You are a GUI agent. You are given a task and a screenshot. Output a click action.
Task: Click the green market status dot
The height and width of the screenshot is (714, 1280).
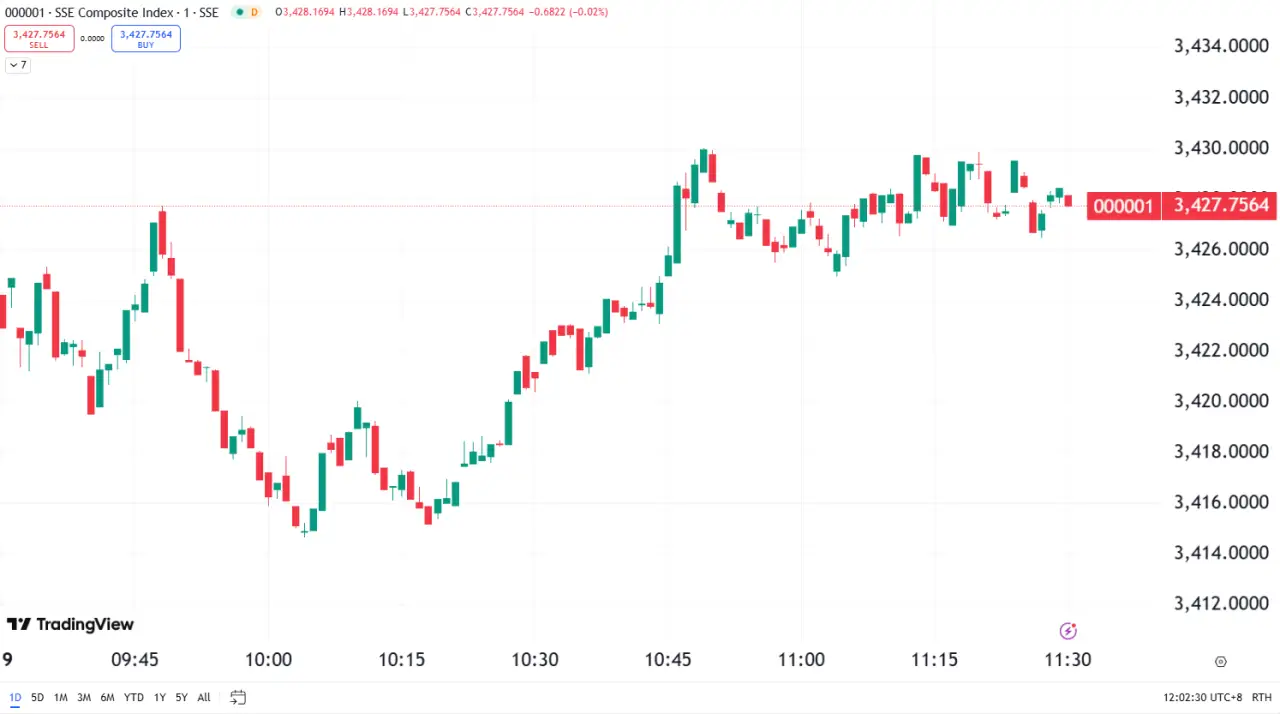[x=238, y=12]
